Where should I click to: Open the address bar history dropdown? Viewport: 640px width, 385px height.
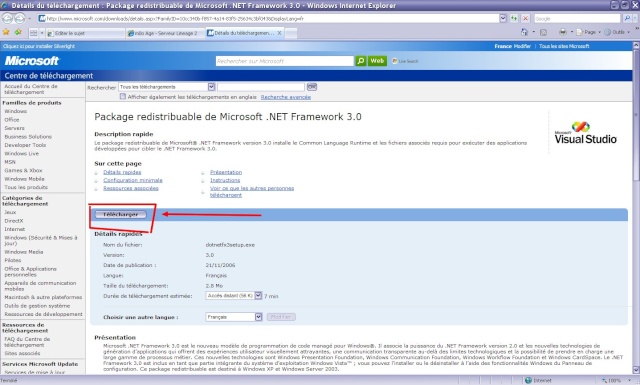point(503,18)
